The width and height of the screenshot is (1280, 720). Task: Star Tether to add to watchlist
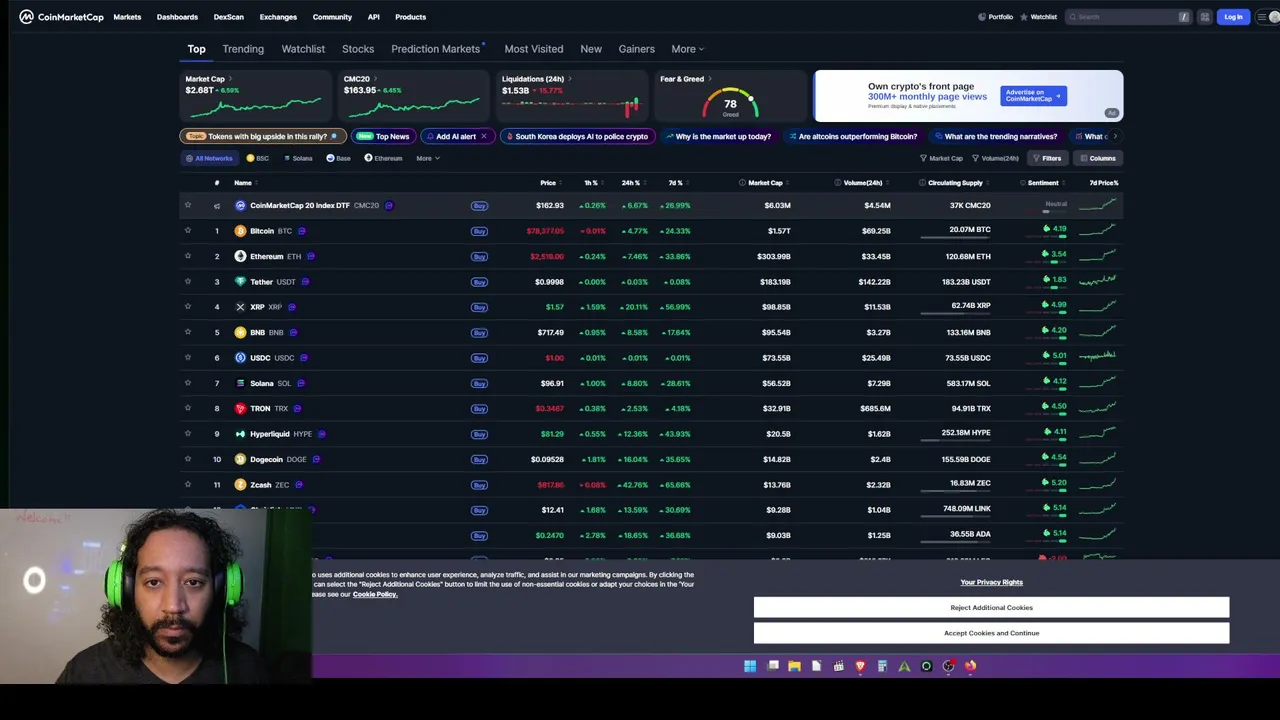(x=187, y=282)
